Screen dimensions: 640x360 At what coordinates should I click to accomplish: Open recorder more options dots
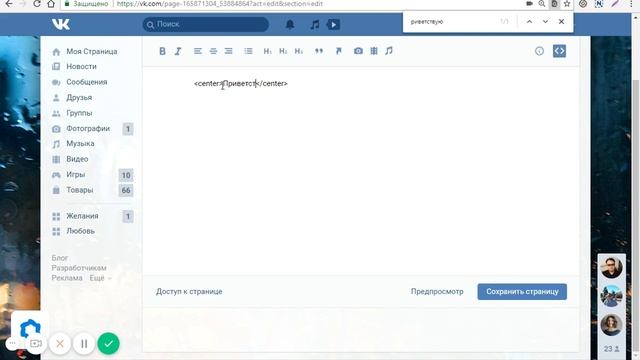point(13,343)
